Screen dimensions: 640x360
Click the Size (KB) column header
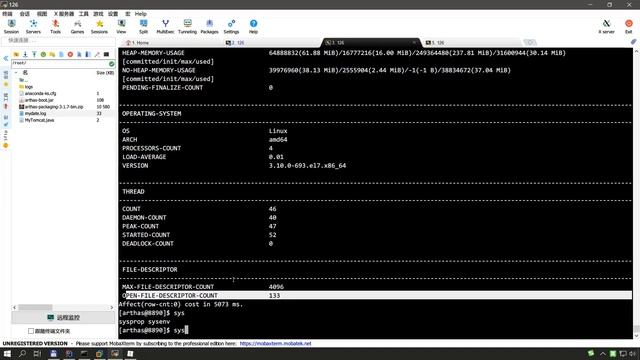click(x=105, y=73)
